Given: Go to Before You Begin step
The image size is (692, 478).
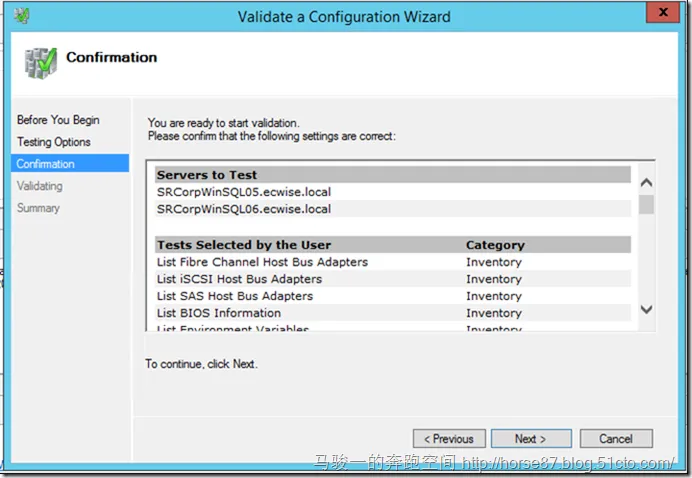Looking at the screenshot, I should (58, 120).
